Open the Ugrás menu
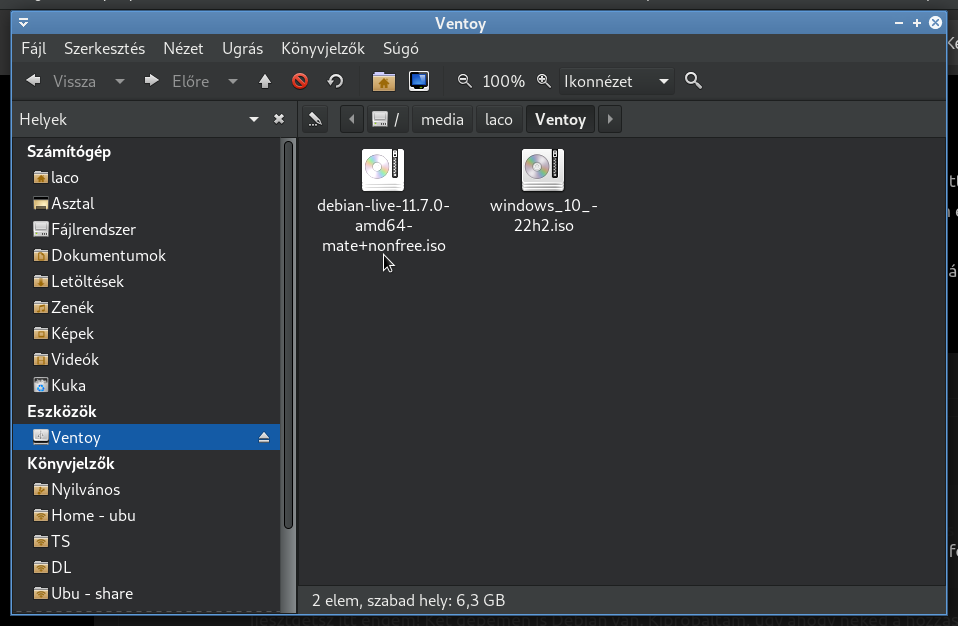The width and height of the screenshot is (958, 626). pos(243,49)
